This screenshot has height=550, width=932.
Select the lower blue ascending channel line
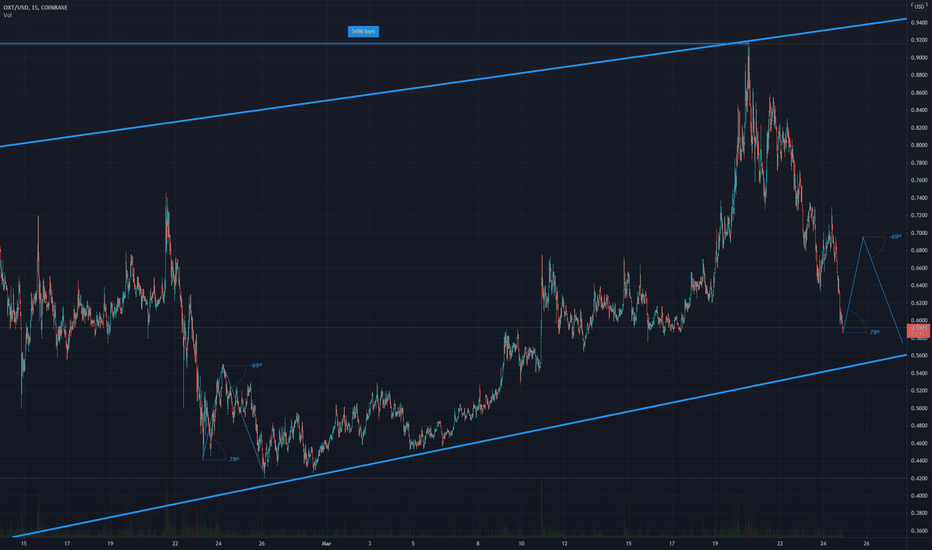pyautogui.click(x=459, y=447)
